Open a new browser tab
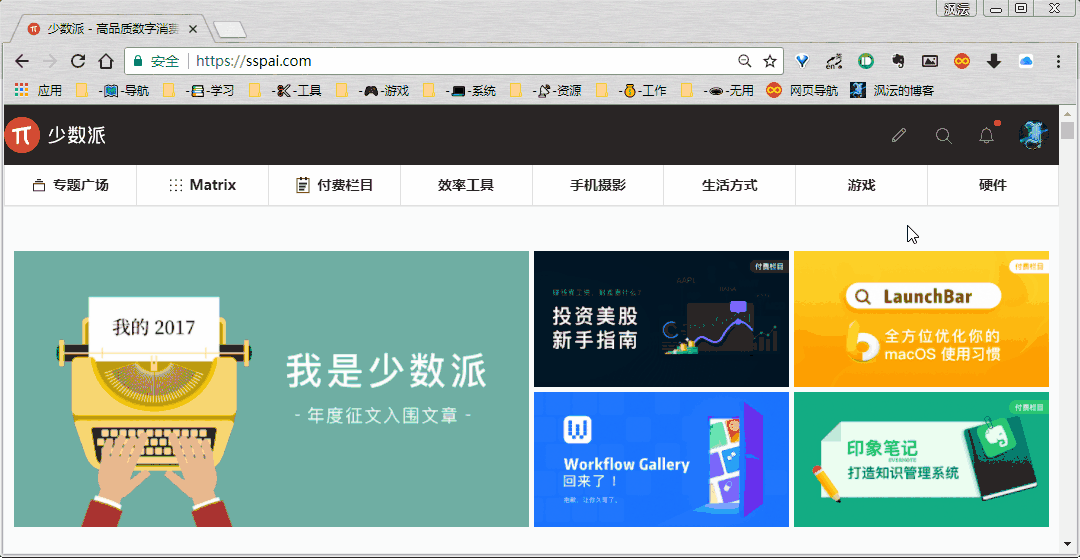The width and height of the screenshot is (1080, 560). tap(229, 30)
